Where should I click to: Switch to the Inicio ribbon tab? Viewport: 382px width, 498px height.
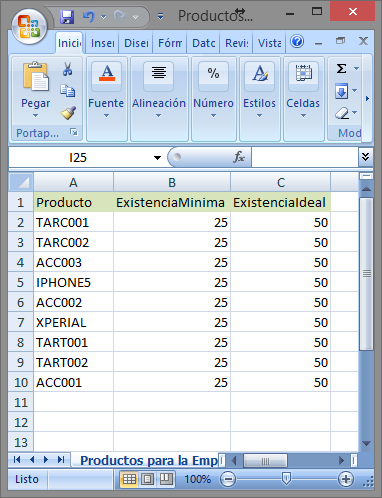click(69, 43)
